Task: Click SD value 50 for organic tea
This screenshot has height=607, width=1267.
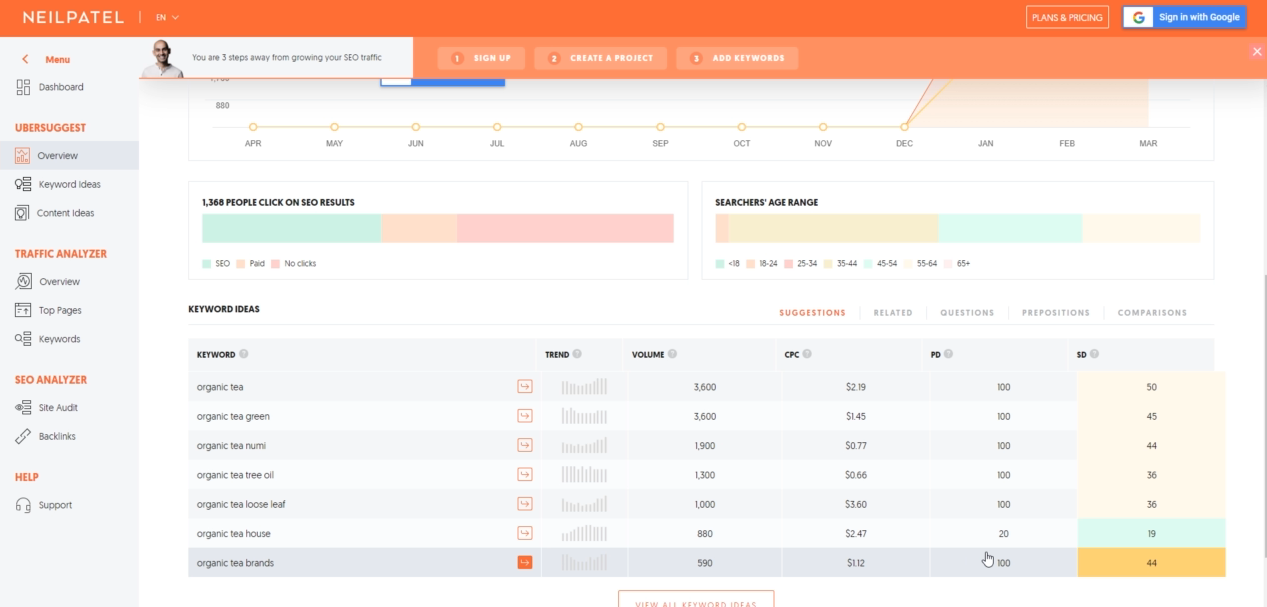Action: (x=1152, y=387)
